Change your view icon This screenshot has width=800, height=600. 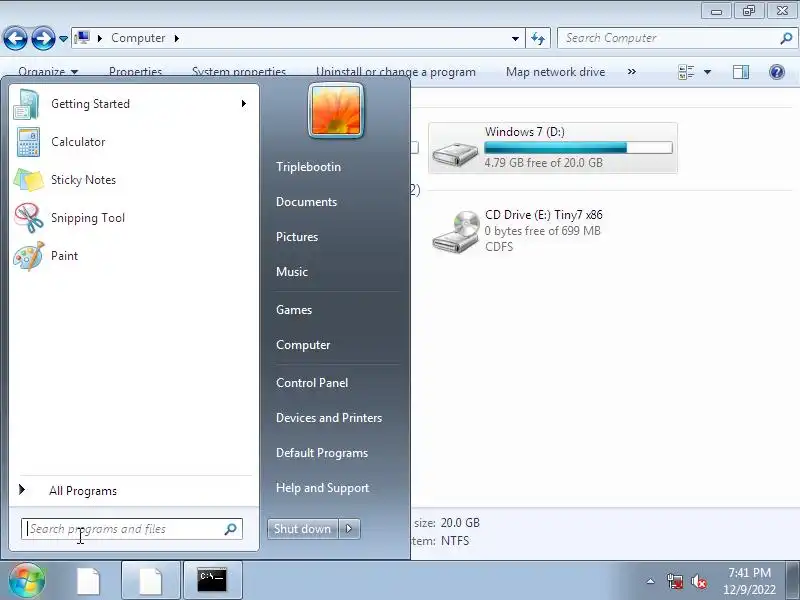tap(686, 72)
